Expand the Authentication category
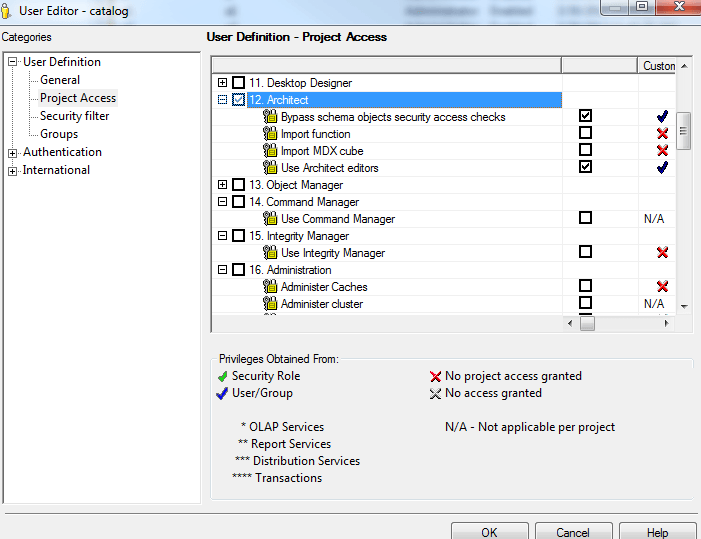 (x=13, y=153)
